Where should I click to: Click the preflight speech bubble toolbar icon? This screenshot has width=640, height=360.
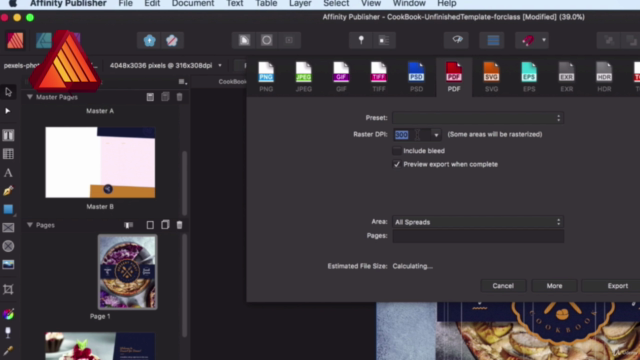(x=457, y=40)
